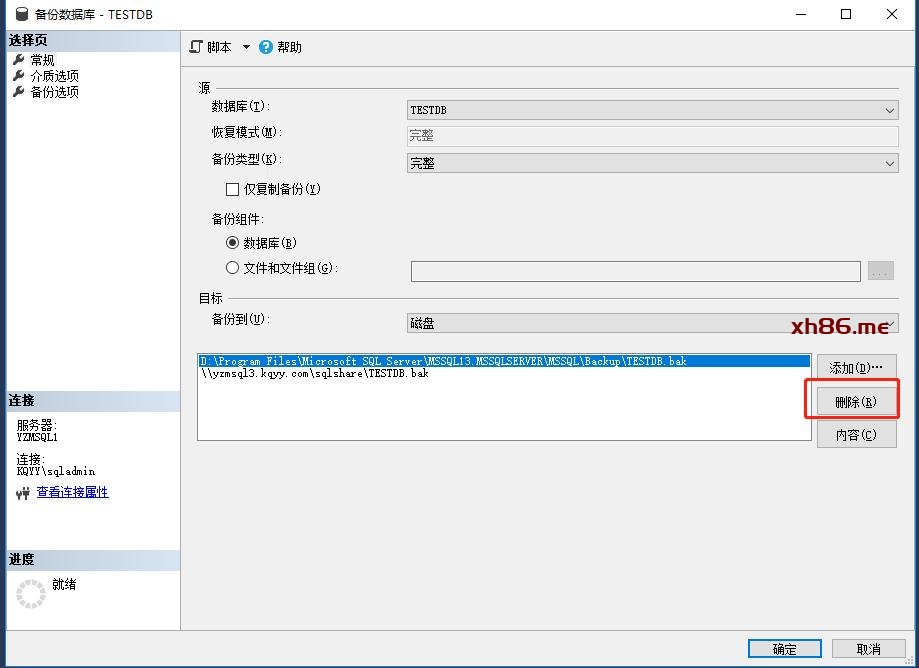Click the script icon in toolbar
This screenshot has height=668, width=919.
(x=197, y=47)
